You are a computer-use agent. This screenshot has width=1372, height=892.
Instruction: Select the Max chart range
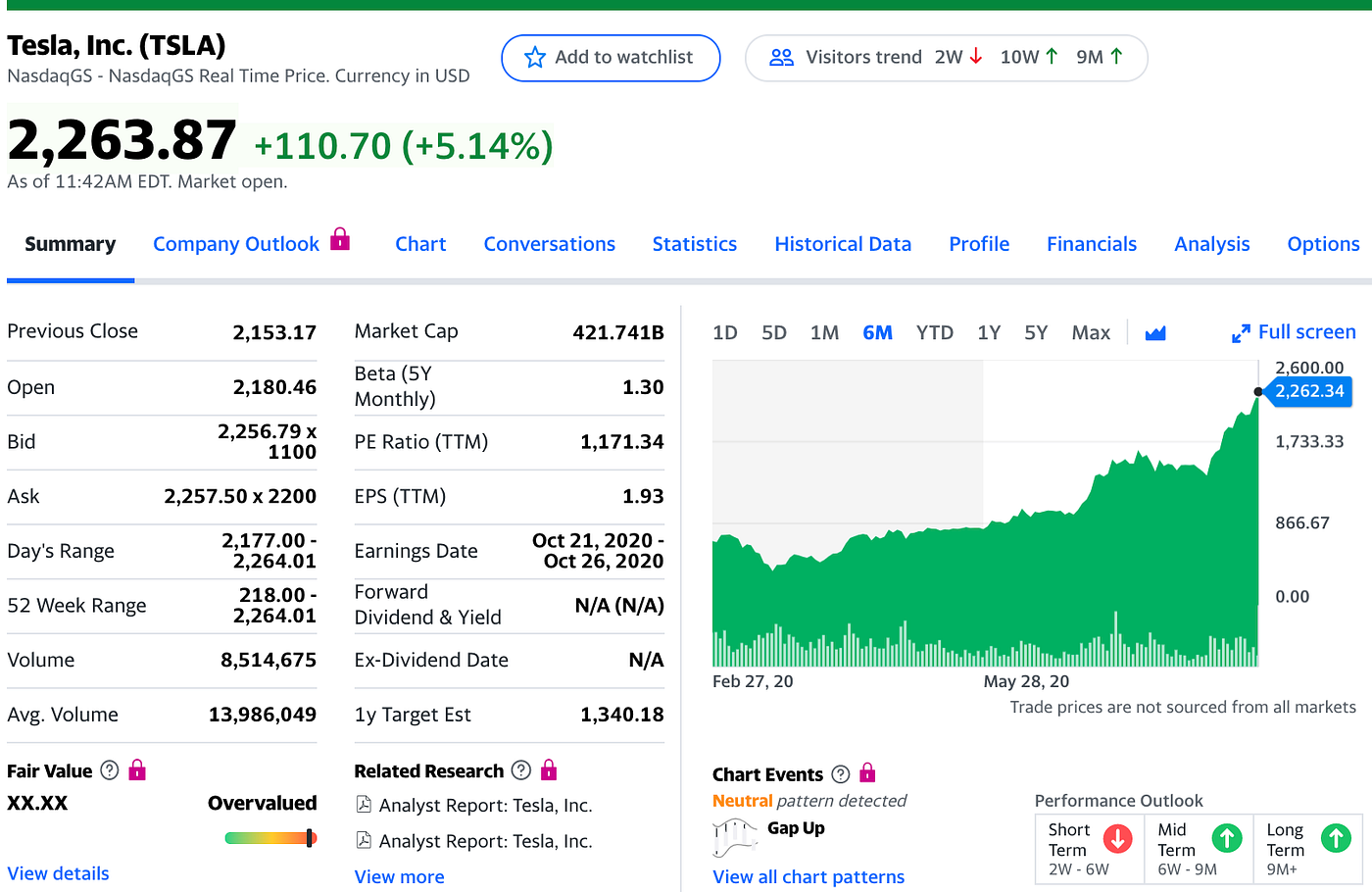tap(1091, 333)
